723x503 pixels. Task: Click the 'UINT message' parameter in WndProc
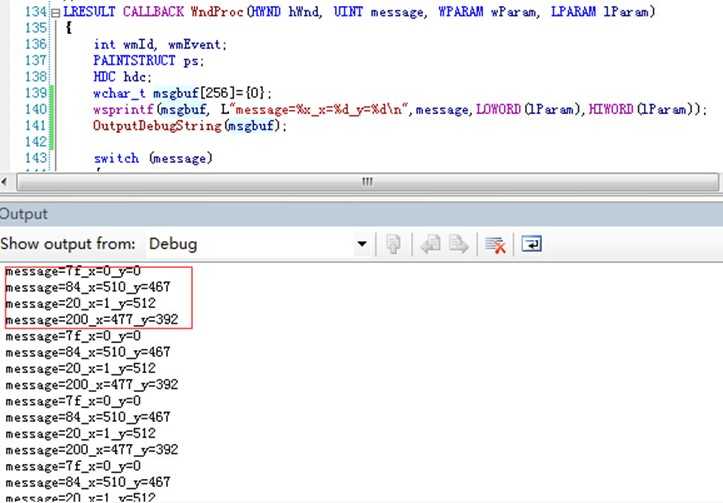378,12
